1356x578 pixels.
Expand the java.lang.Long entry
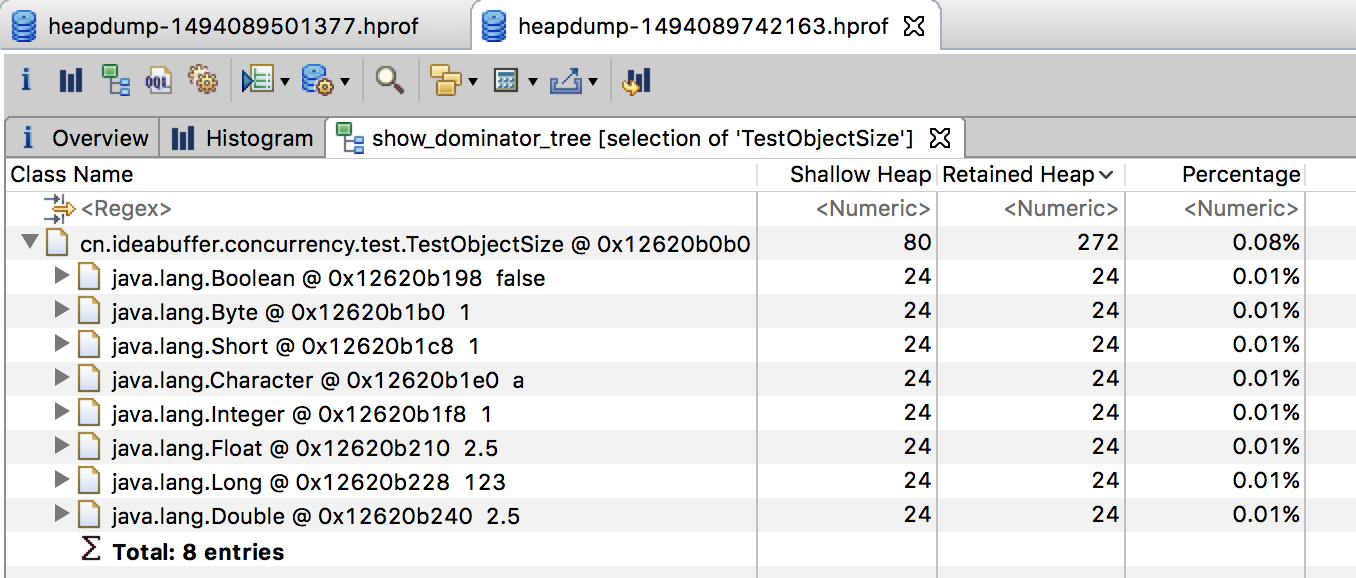coord(62,481)
